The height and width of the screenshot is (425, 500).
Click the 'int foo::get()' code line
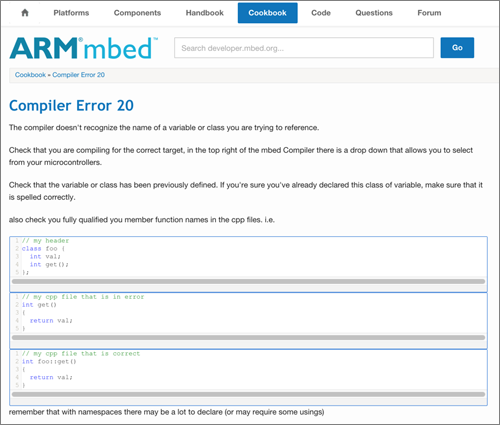click(x=49, y=361)
